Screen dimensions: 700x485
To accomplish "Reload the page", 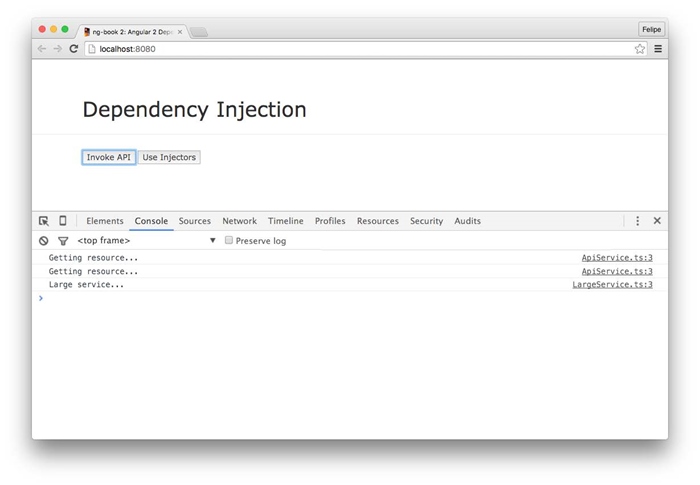I will [x=74, y=49].
